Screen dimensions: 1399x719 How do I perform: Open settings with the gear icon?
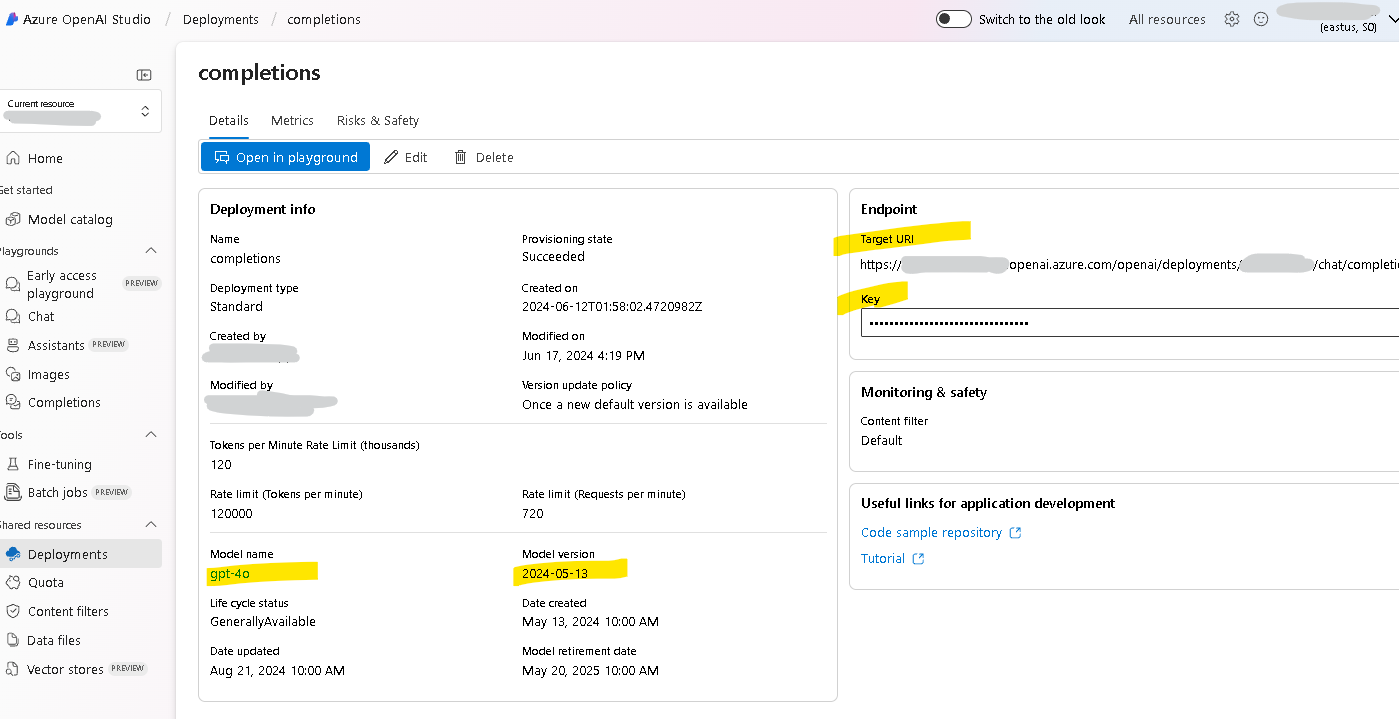[x=1232, y=19]
